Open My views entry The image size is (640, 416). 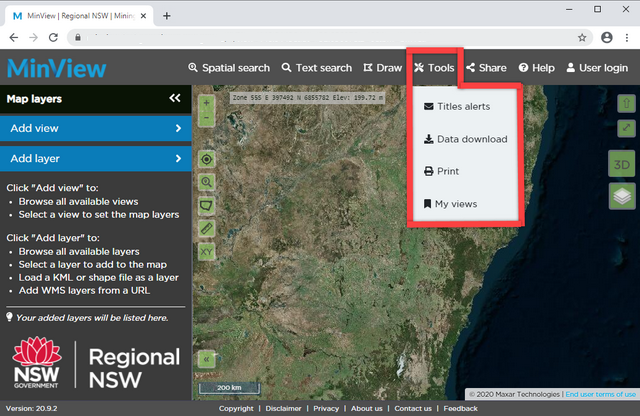(x=450, y=204)
